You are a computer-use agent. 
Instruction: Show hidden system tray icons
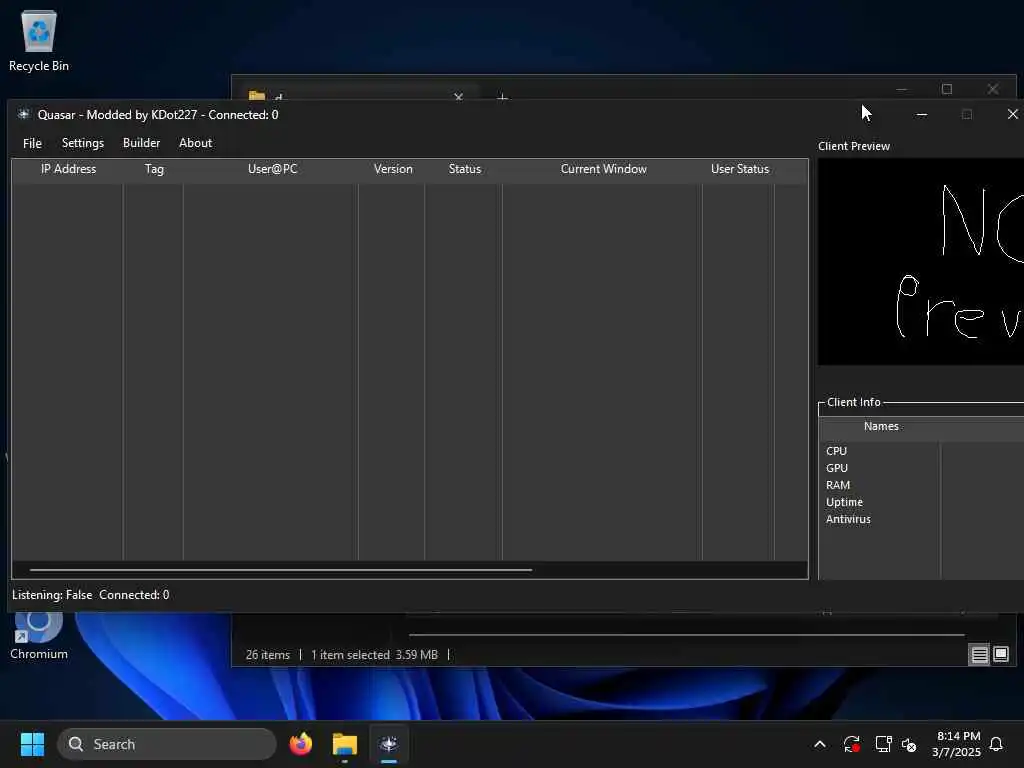pyautogui.click(x=820, y=744)
